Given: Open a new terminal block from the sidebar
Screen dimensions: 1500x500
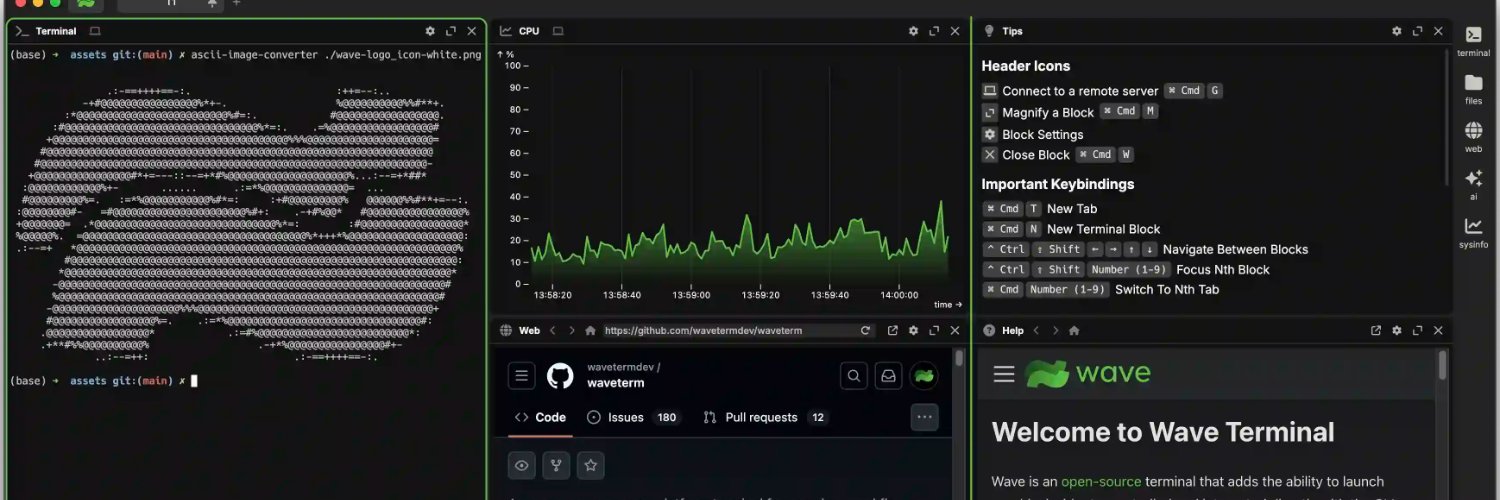Looking at the screenshot, I should point(1473,40).
